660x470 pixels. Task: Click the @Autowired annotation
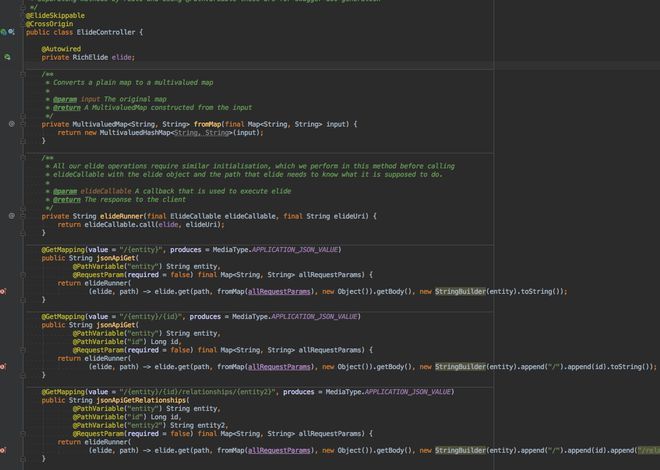[x=61, y=49]
